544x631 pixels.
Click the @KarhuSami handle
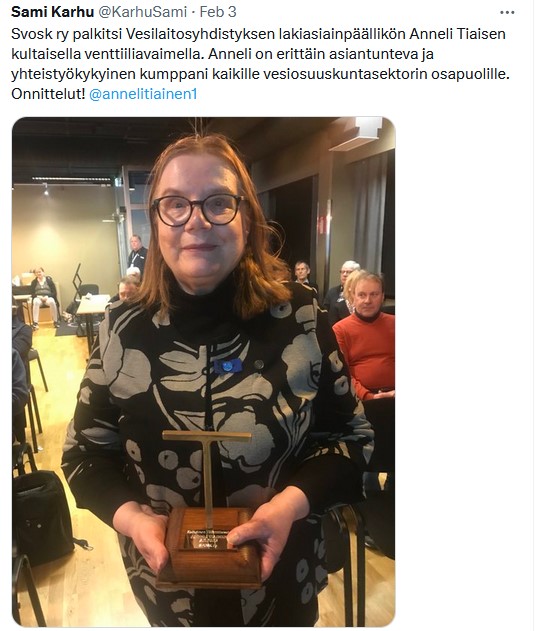142,12
